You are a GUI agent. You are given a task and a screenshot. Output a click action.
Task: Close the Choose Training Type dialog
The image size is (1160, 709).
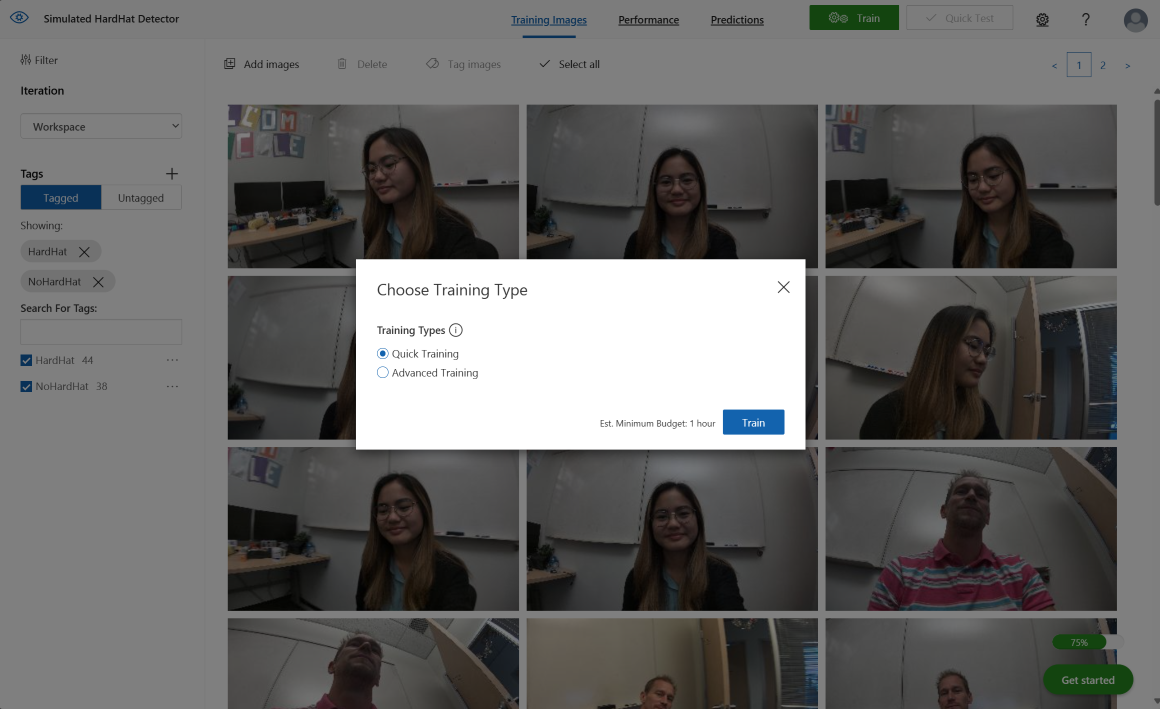pyautogui.click(x=783, y=287)
